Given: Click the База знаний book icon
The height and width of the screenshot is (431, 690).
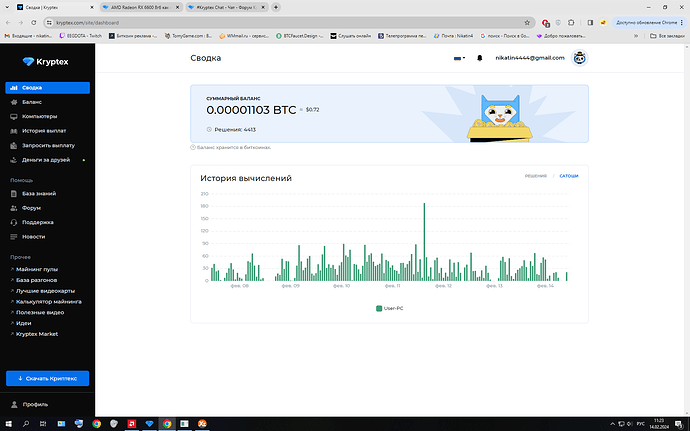Looking at the screenshot, I should coord(14,194).
